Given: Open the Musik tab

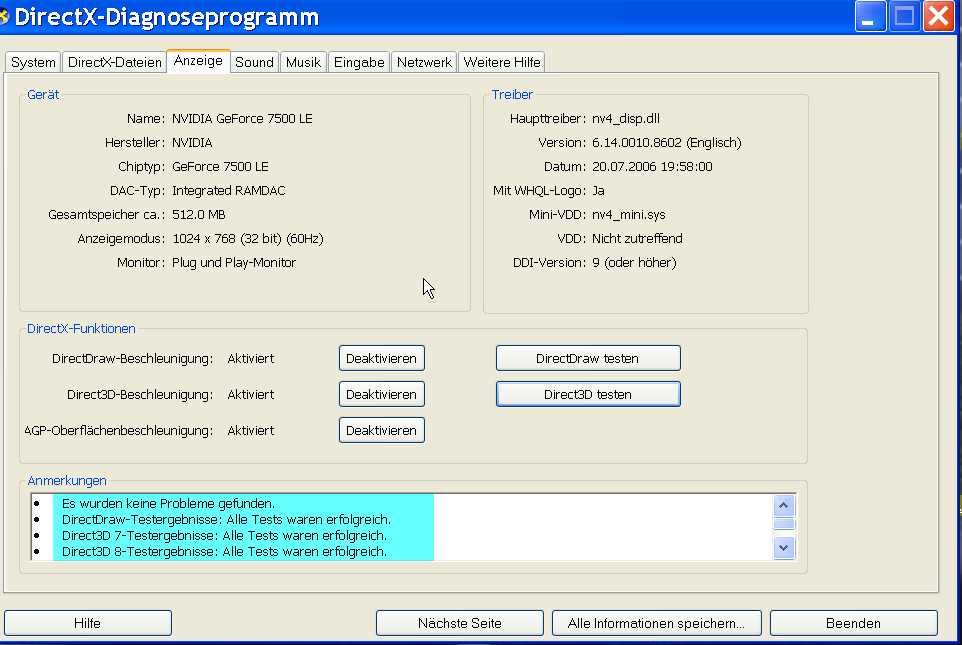Looking at the screenshot, I should pos(303,62).
